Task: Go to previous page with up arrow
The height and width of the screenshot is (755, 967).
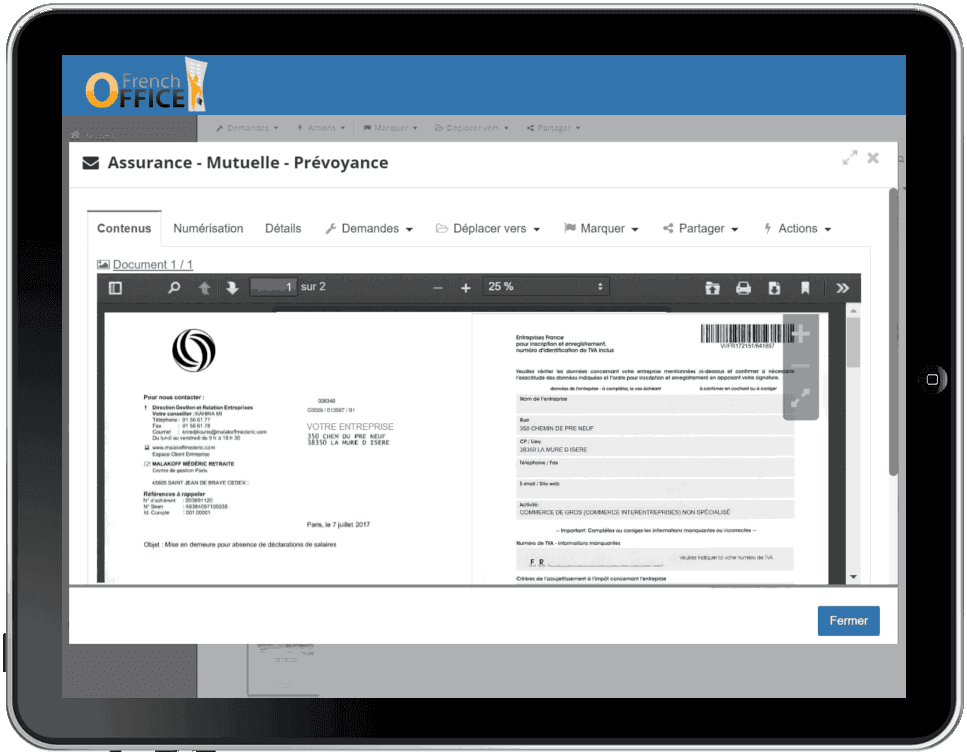Action: coord(204,288)
